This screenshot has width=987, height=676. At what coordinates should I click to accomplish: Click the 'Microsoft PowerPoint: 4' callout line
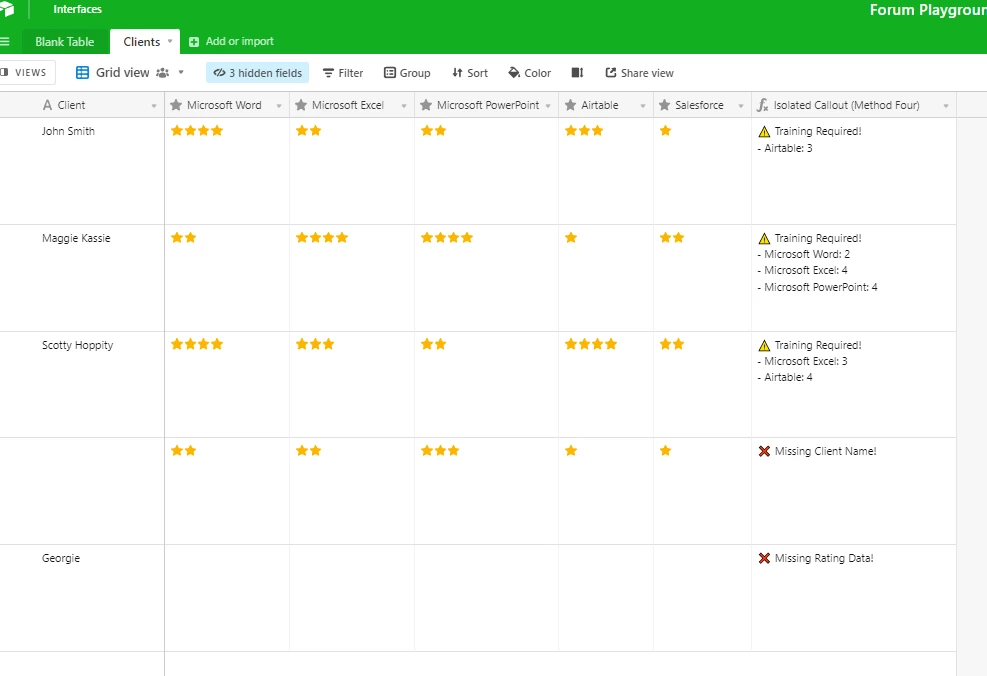[818, 287]
